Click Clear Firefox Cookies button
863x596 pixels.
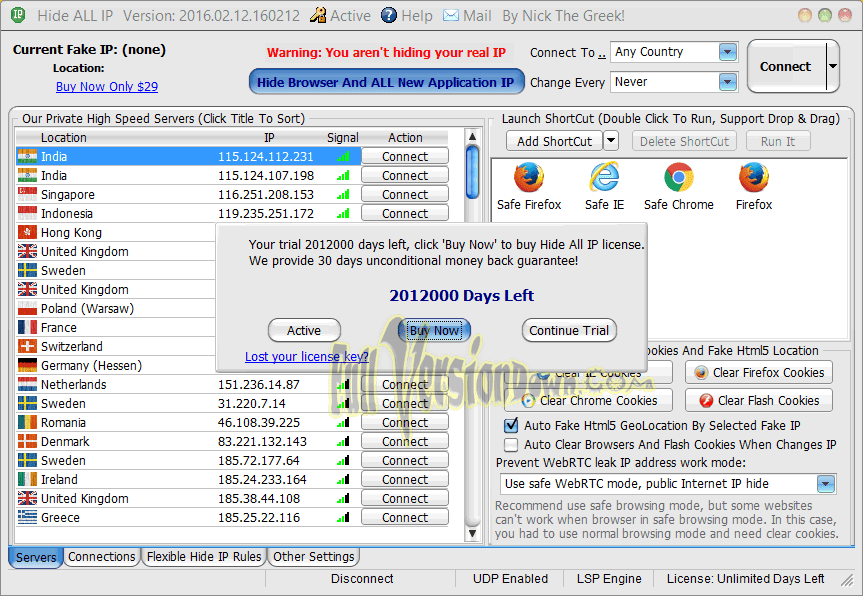click(x=758, y=373)
